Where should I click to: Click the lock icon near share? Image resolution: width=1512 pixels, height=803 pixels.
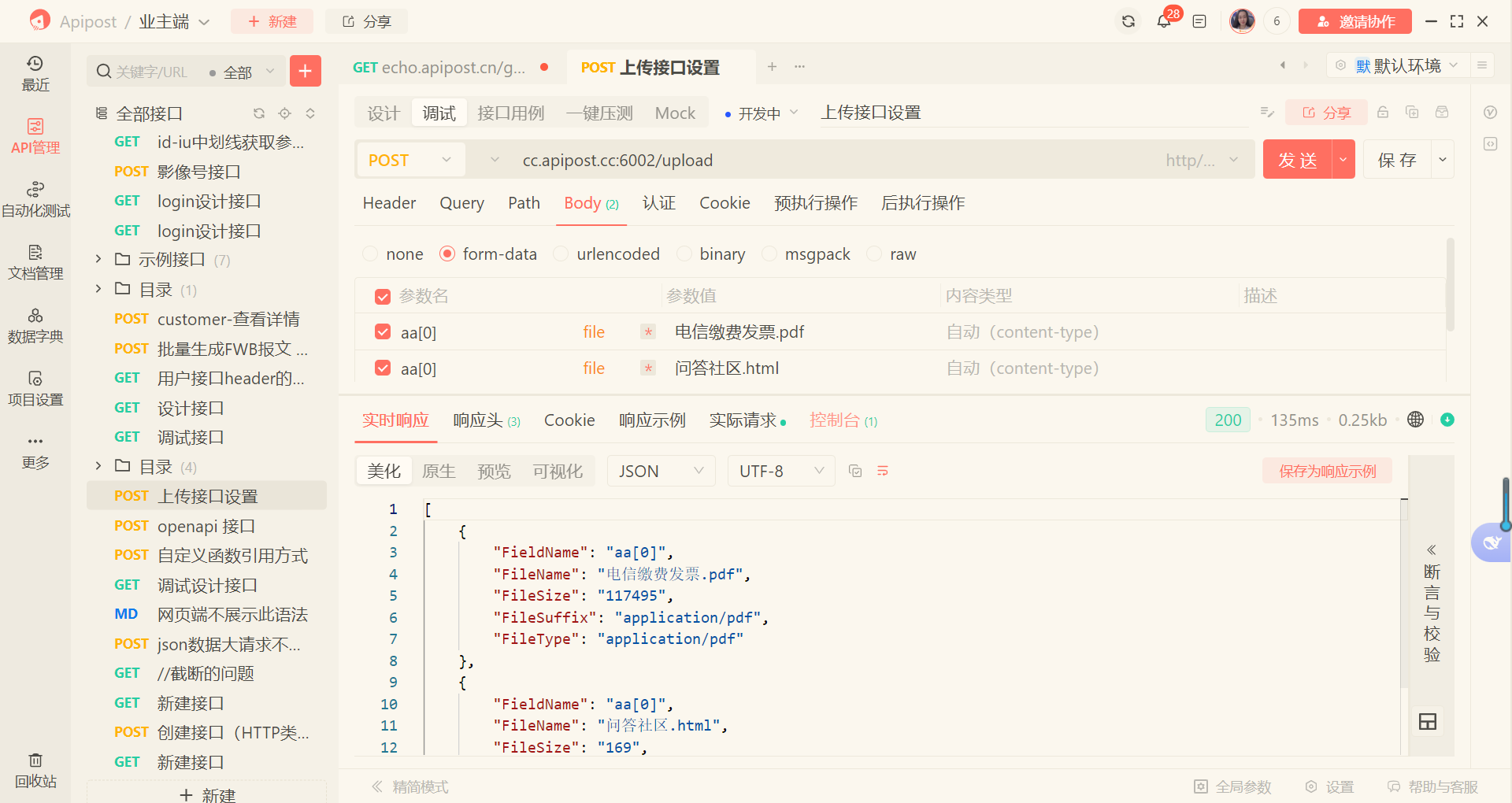[1383, 113]
